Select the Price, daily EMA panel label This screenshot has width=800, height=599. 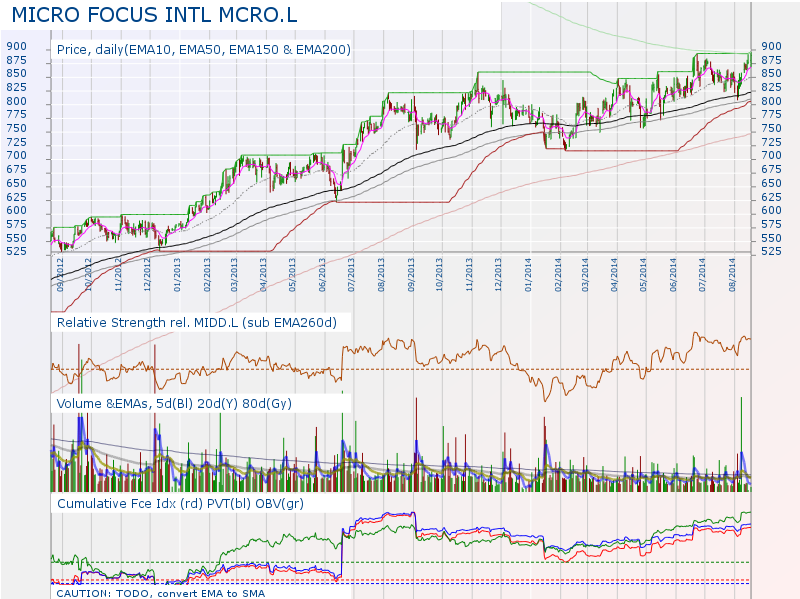pos(204,49)
